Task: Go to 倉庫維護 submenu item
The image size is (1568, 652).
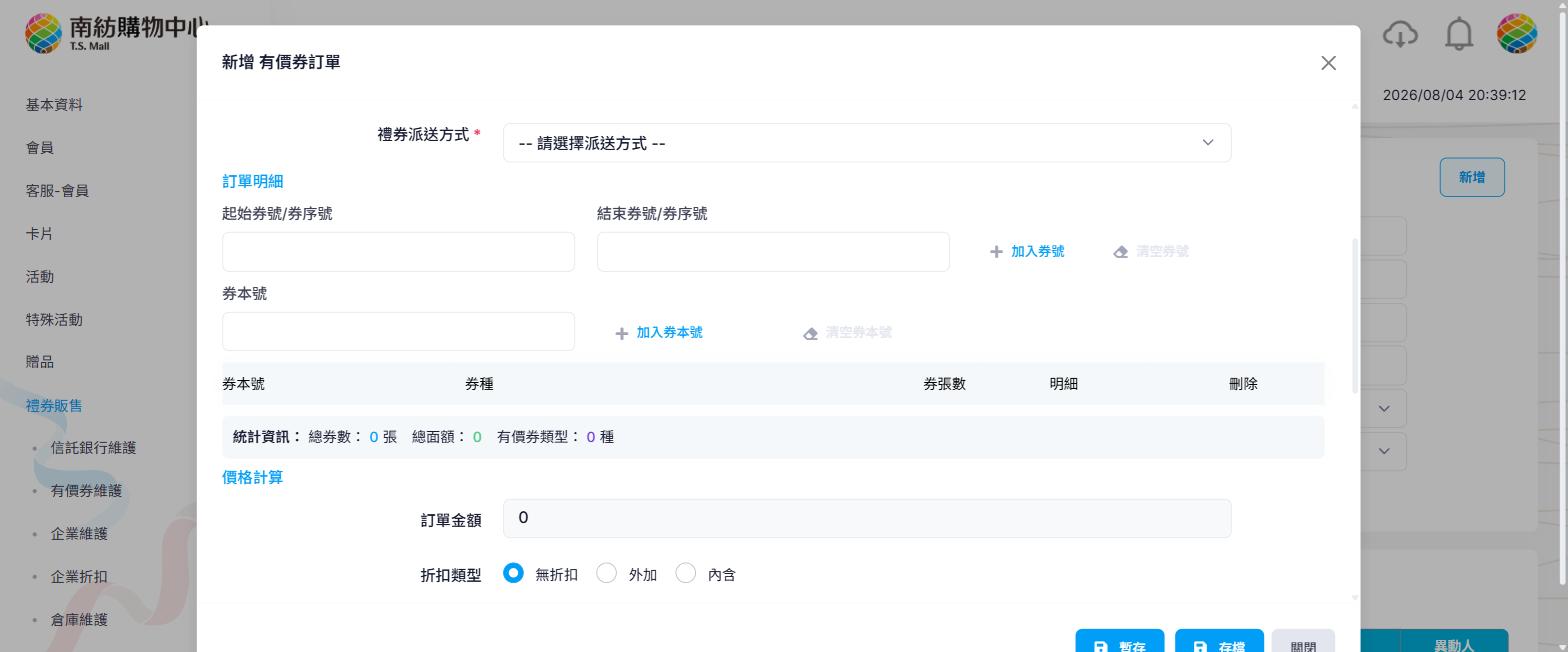Action: coord(79,620)
